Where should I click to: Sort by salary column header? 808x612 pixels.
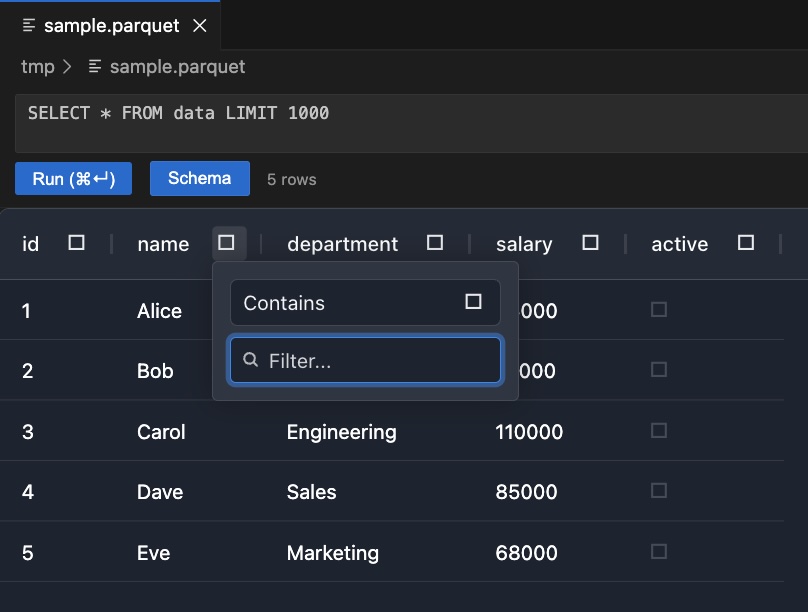click(x=524, y=244)
